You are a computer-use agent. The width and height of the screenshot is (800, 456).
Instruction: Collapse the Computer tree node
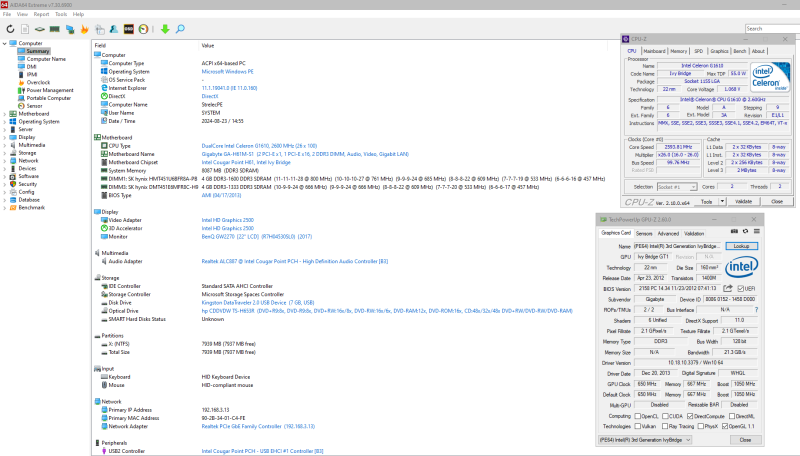point(5,43)
